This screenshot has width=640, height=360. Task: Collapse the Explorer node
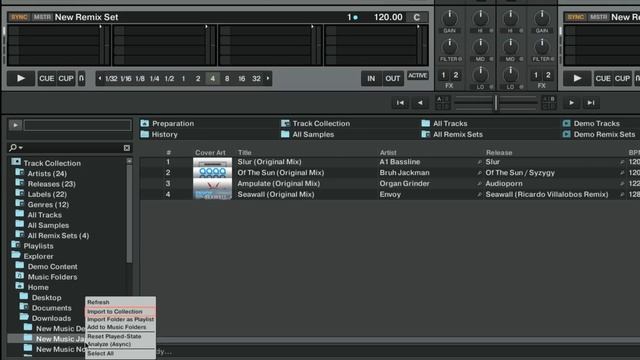38,256
